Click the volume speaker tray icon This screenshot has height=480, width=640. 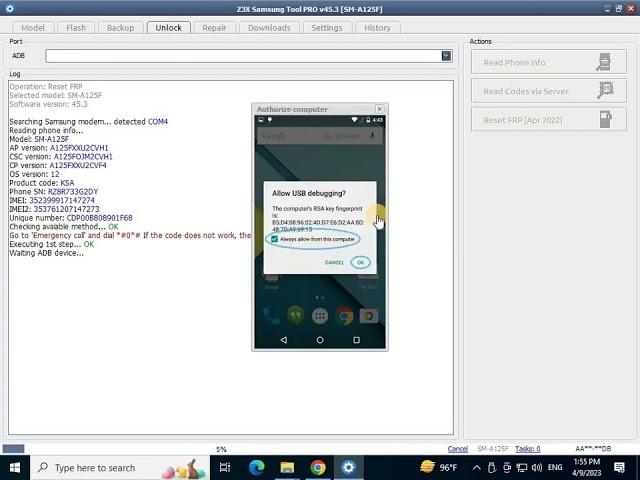pos(537,468)
